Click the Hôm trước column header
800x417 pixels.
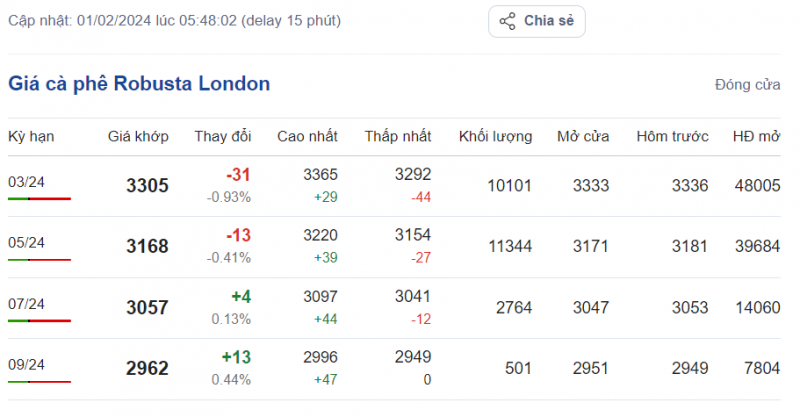tap(672, 136)
